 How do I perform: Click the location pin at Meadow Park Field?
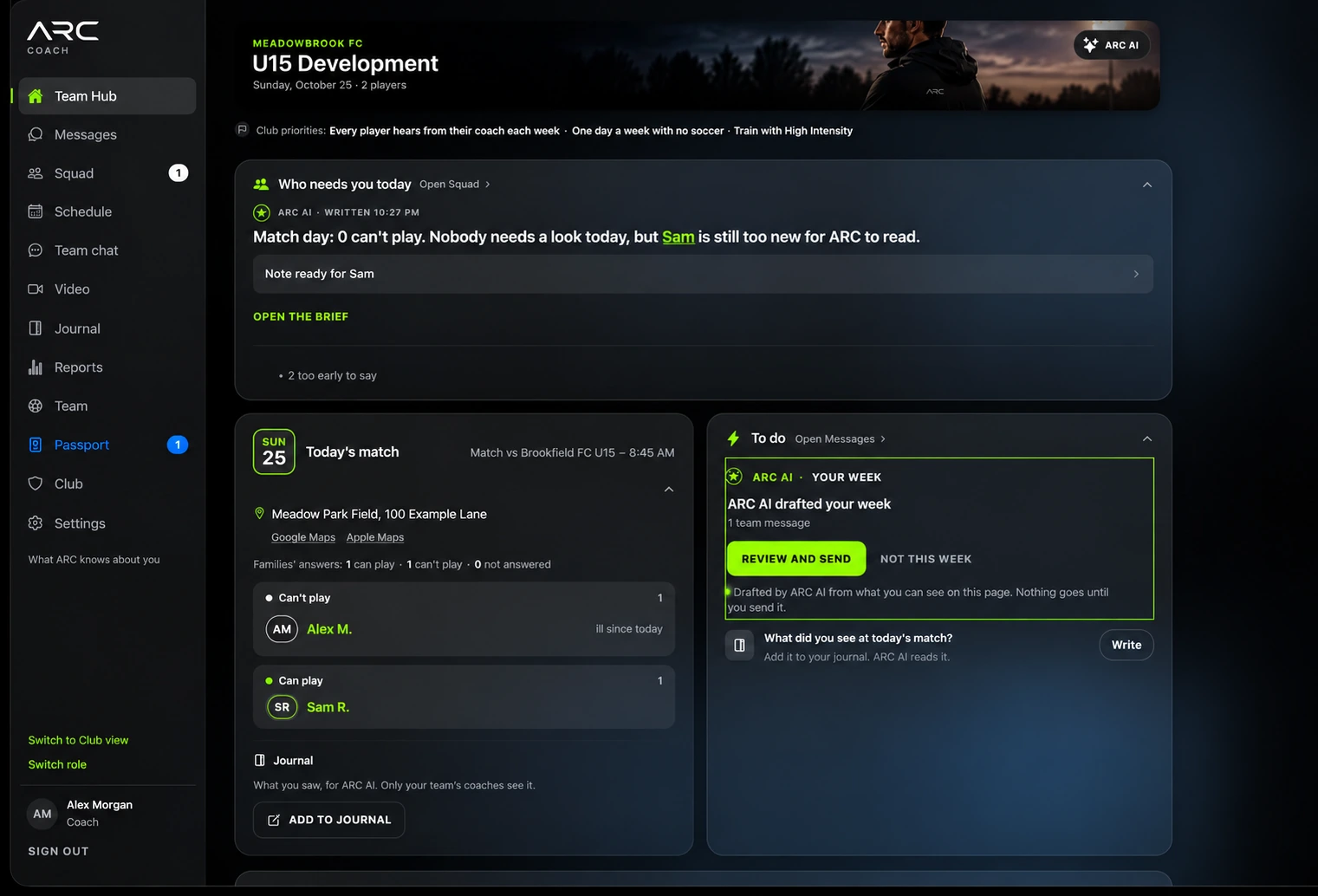coord(259,514)
